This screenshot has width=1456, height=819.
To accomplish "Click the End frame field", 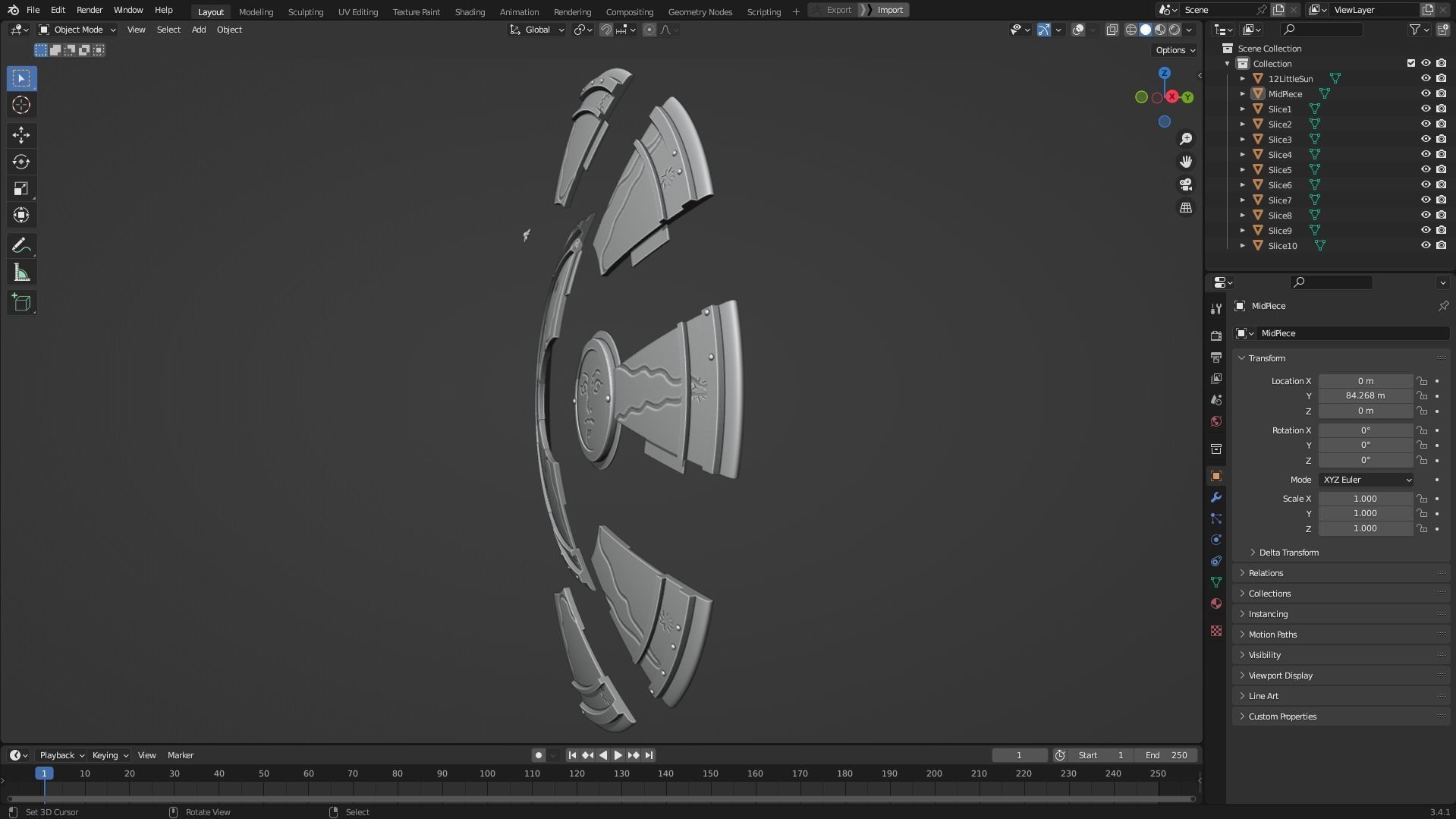I will (x=1166, y=755).
